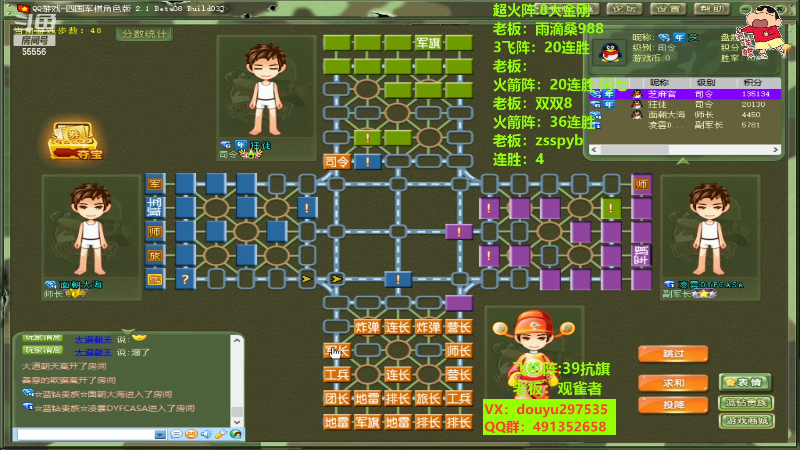This screenshot has height=450, width=800.
Task: Click the purple exclamation piece near board center
Action: pos(458,232)
